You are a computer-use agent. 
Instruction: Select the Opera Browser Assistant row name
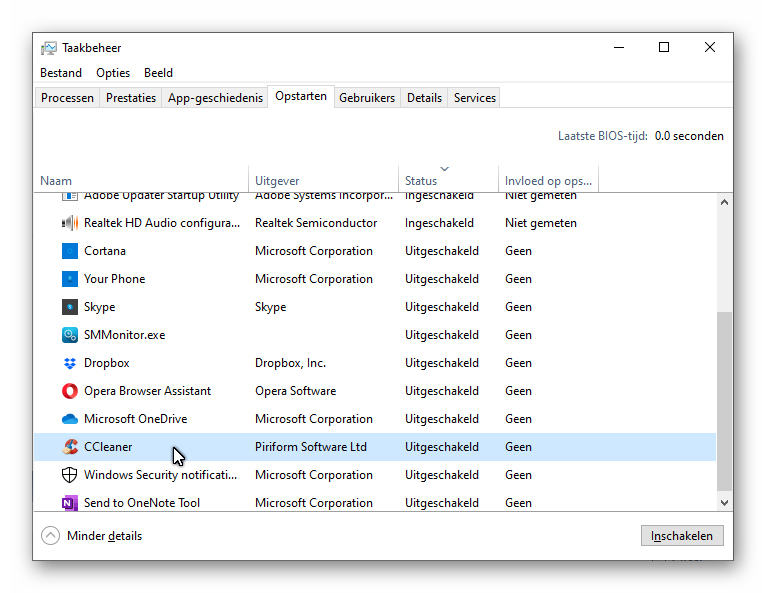tap(148, 391)
